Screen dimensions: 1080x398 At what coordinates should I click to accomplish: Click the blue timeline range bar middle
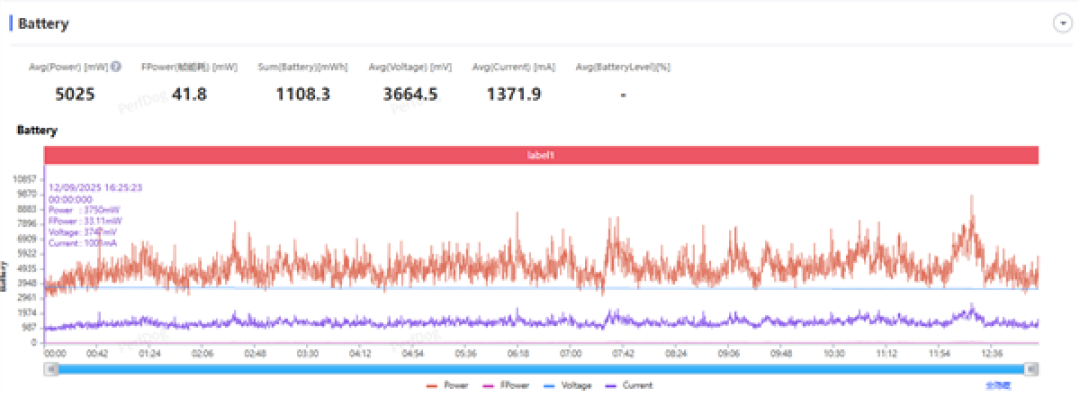pyautogui.click(x=541, y=370)
